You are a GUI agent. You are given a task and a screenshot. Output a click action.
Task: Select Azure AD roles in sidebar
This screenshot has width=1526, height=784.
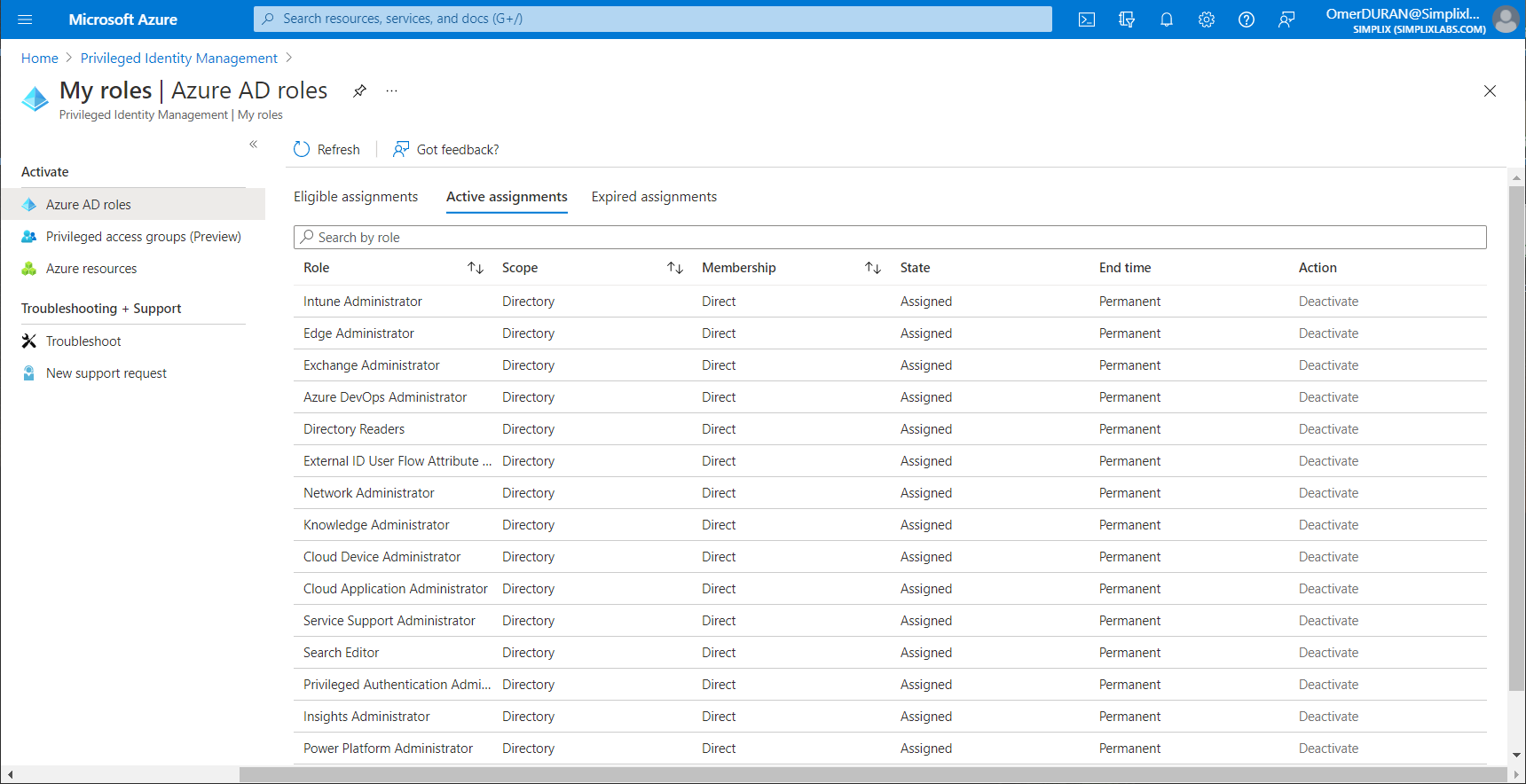coord(133,204)
